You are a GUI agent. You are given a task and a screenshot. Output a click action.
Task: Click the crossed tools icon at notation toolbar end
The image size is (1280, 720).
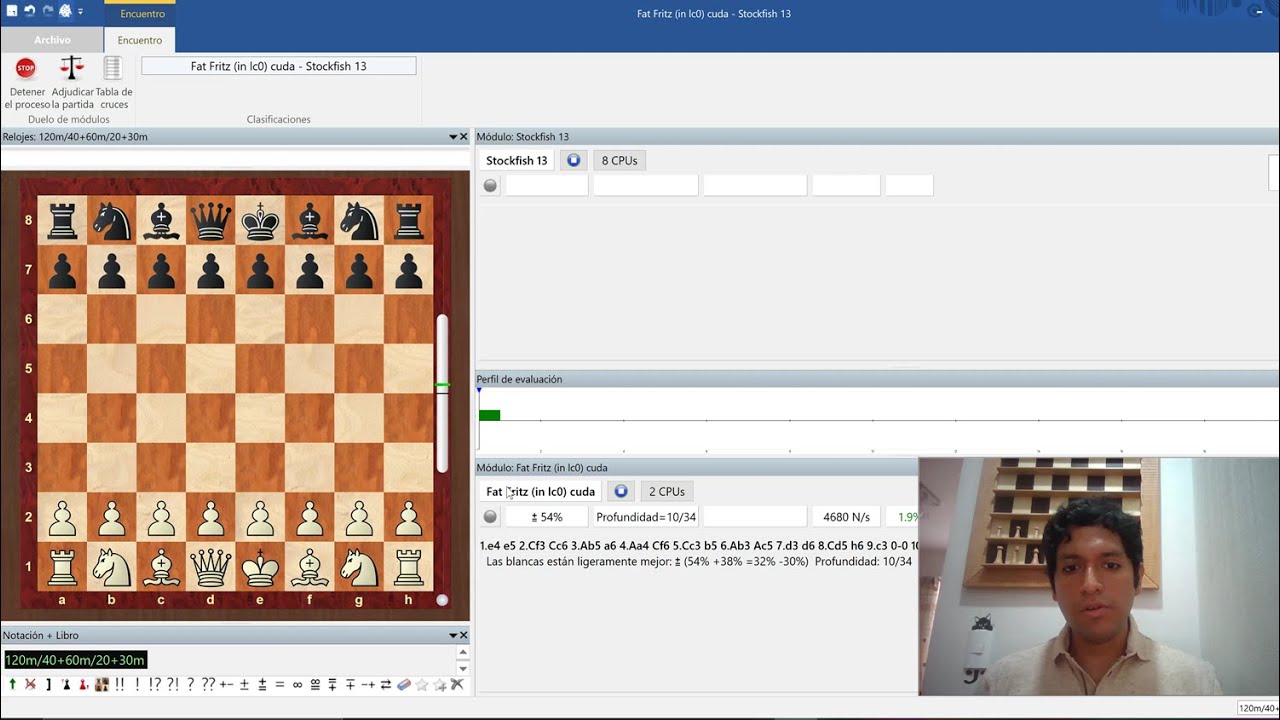457,685
